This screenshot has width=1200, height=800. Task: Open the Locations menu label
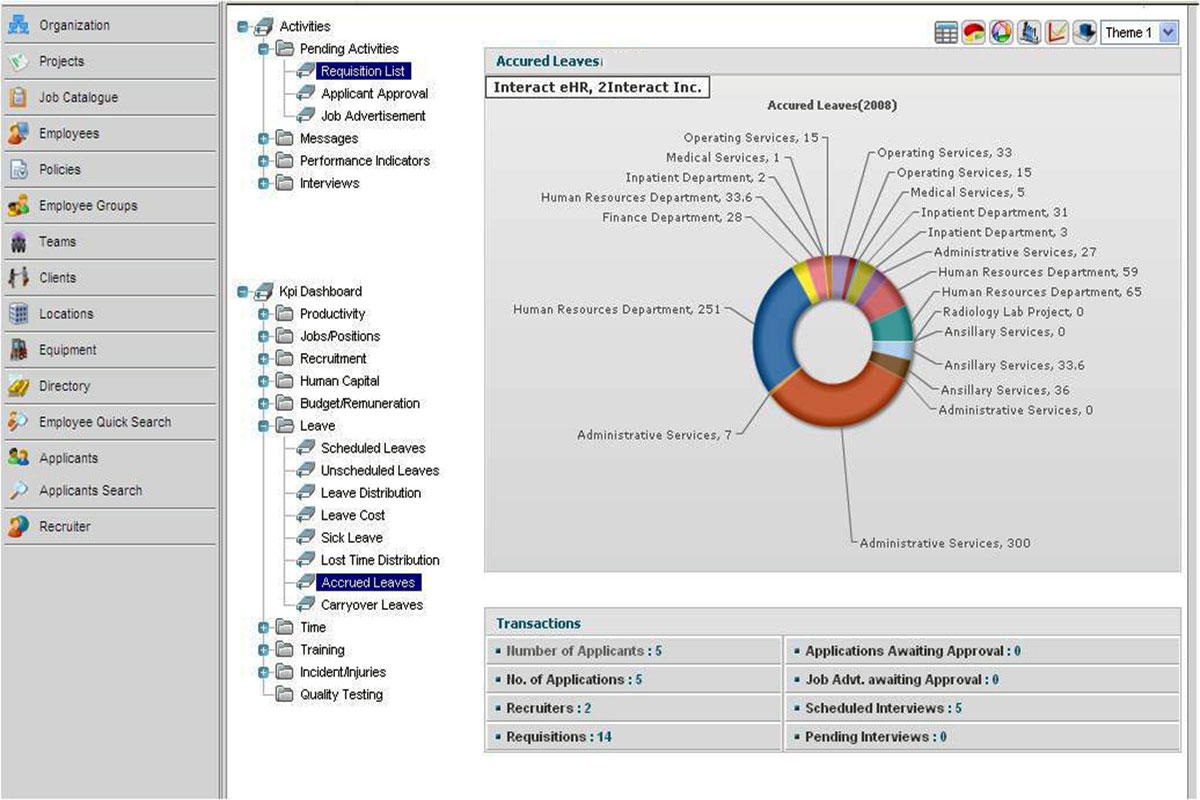point(66,313)
